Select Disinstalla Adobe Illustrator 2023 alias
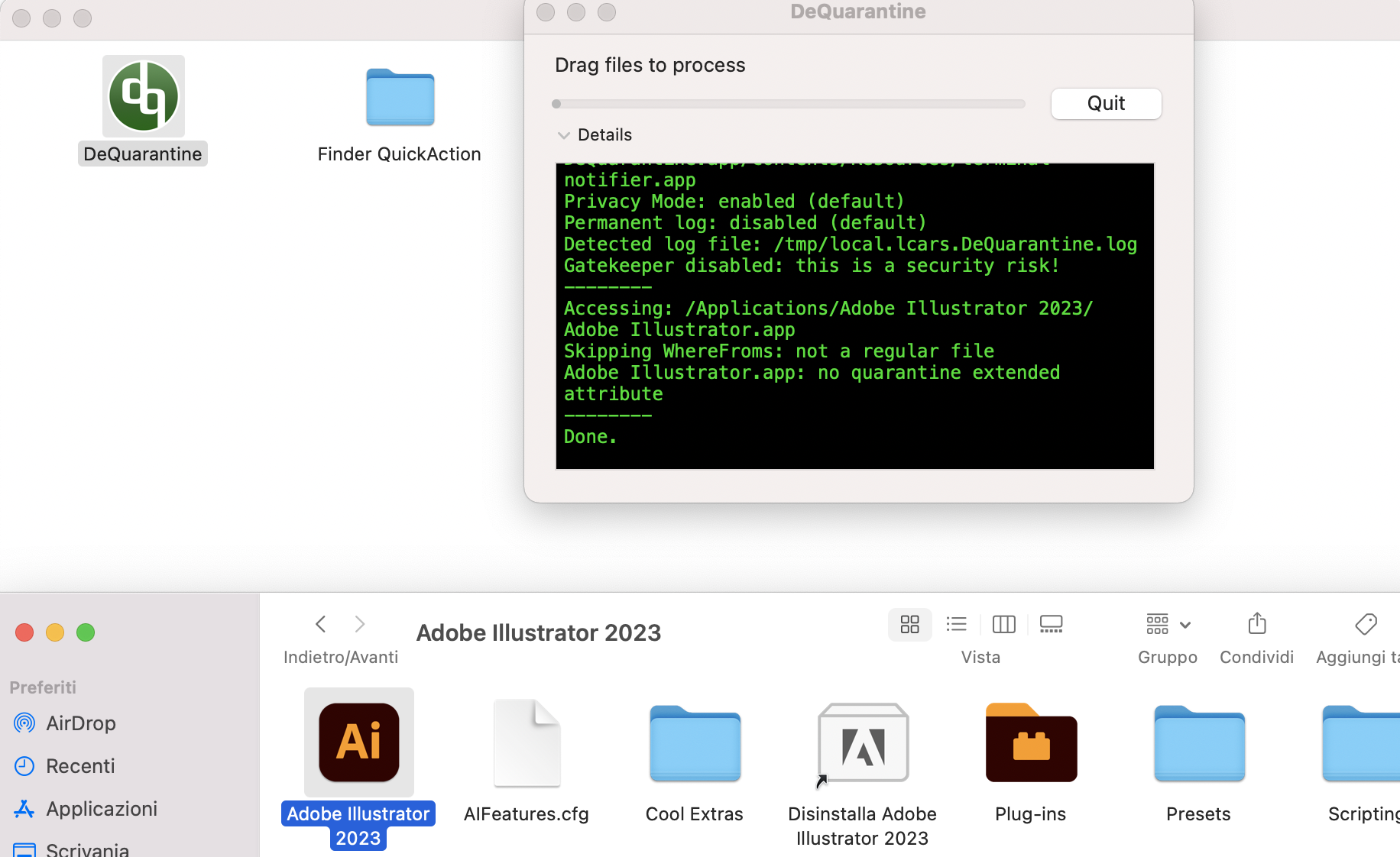The height and width of the screenshot is (857, 1400). click(x=863, y=744)
